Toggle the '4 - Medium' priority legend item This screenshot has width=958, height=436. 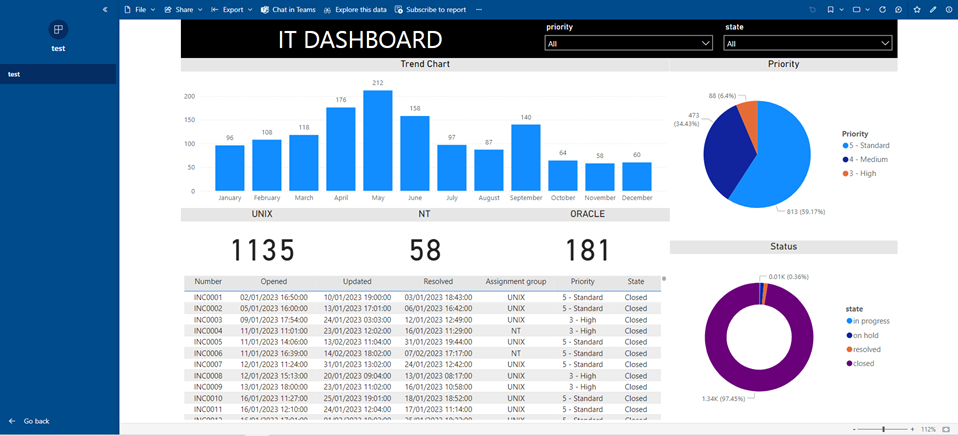pos(868,159)
